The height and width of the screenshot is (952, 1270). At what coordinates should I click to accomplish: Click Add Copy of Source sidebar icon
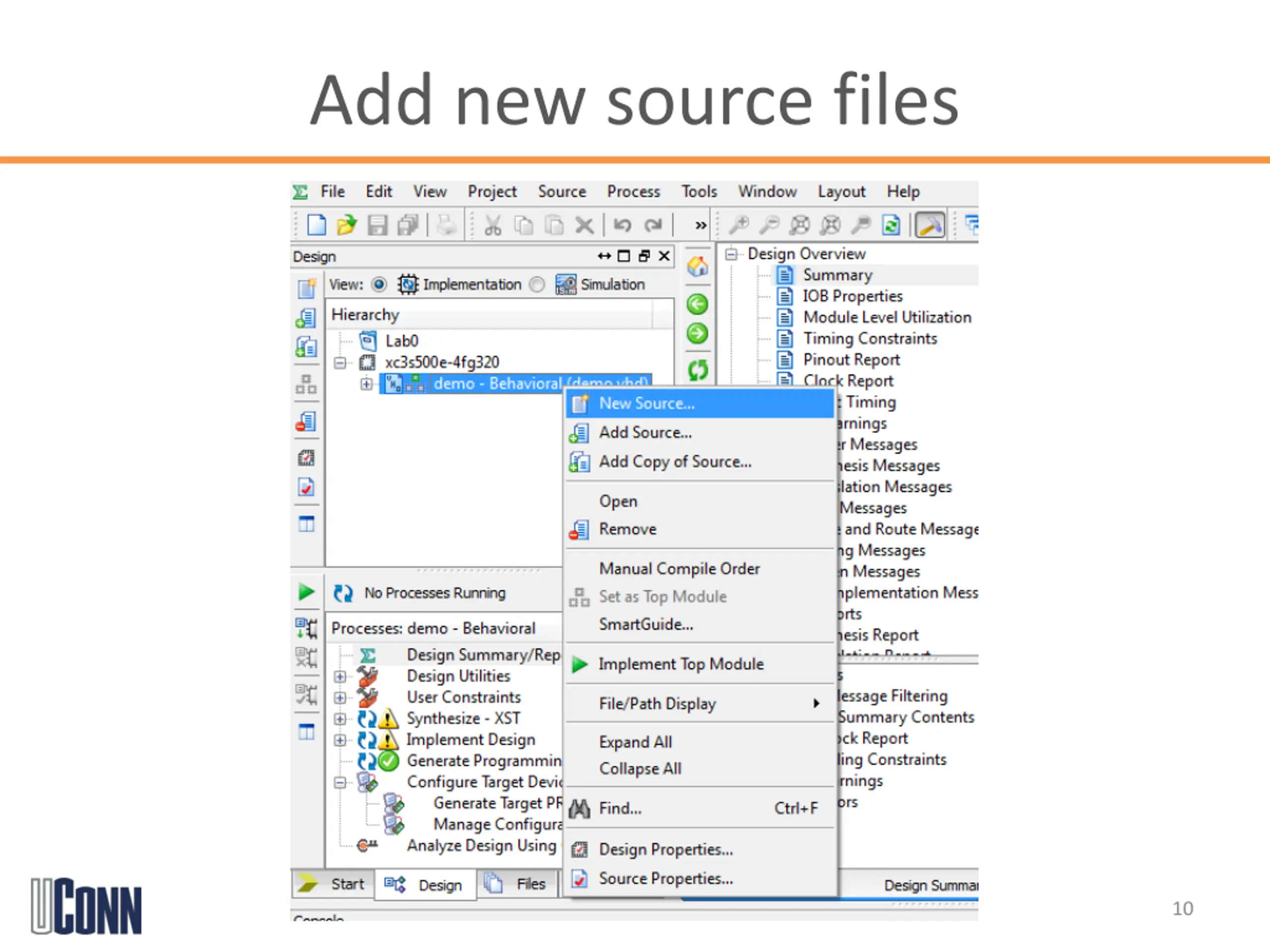306,347
